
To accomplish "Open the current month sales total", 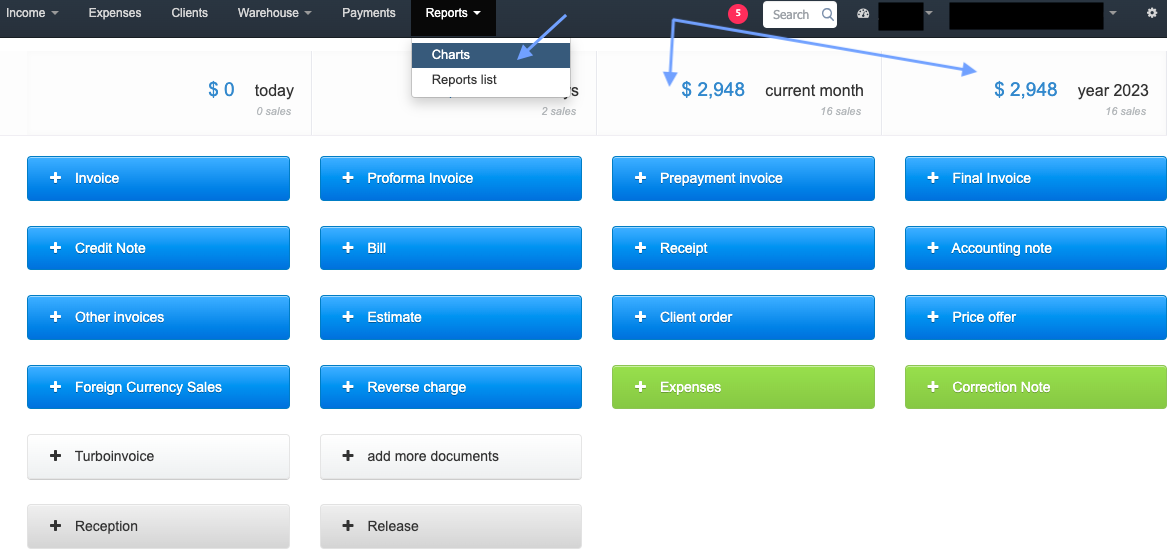I will click(x=713, y=90).
